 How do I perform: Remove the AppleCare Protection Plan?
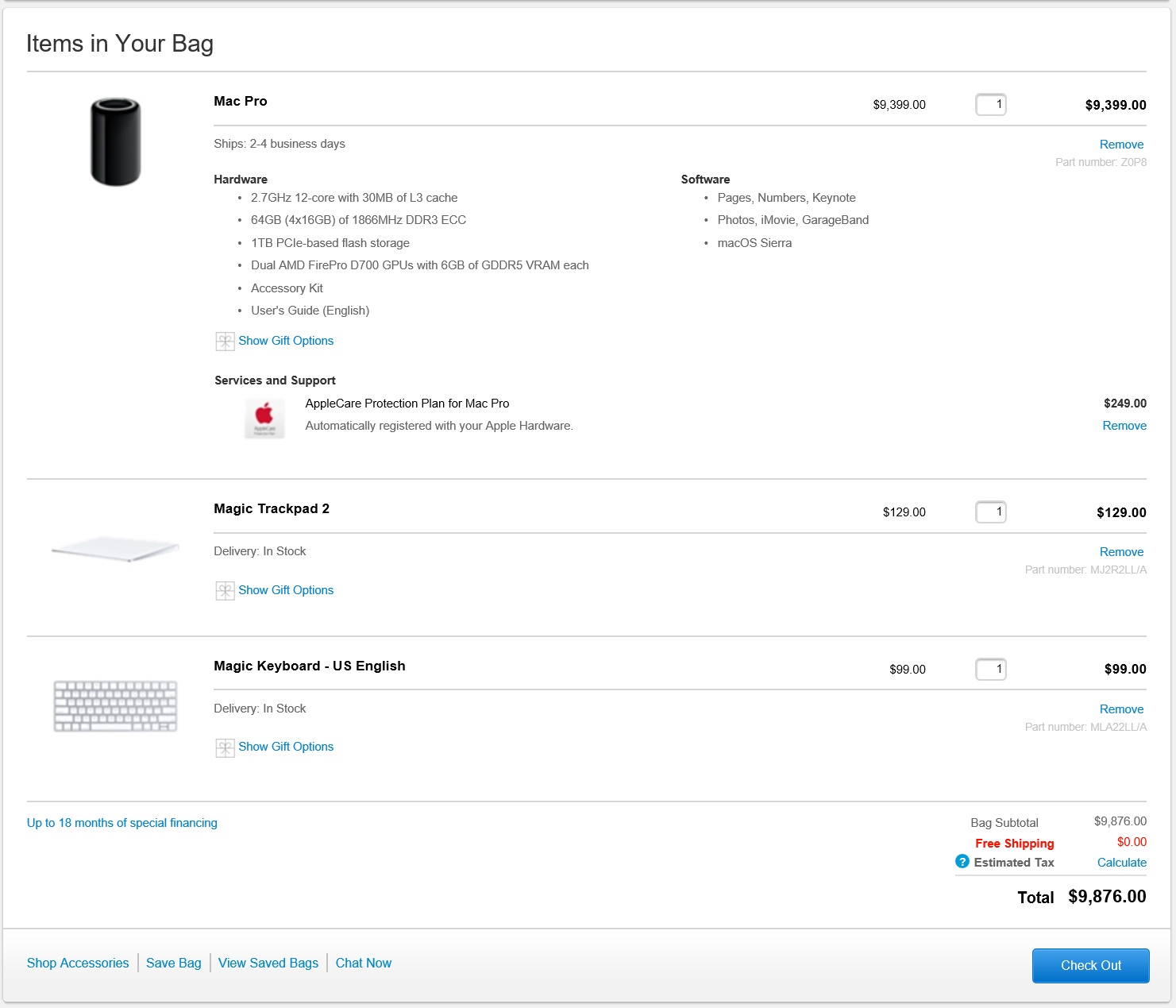click(x=1124, y=426)
